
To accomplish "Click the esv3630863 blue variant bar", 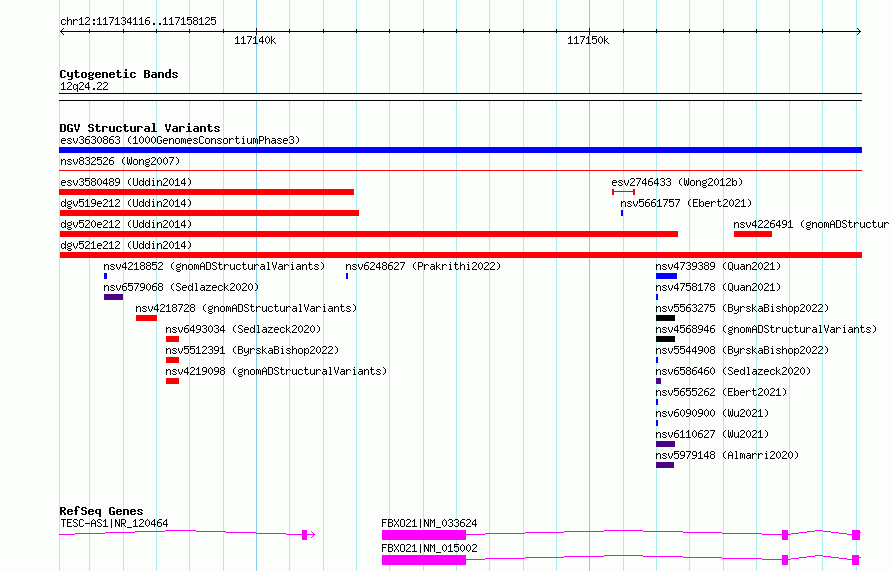I will [460, 150].
